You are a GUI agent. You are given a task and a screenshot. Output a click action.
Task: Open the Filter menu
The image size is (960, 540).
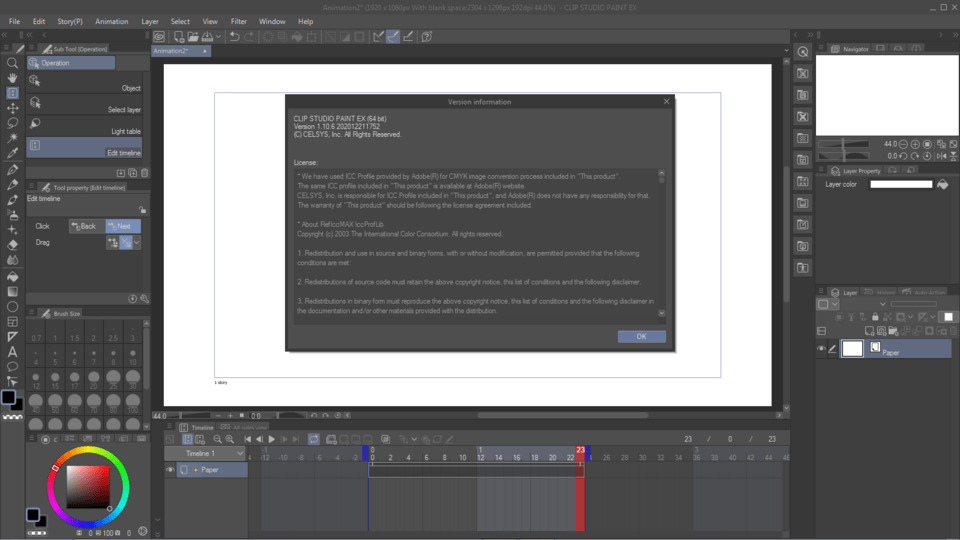[239, 21]
